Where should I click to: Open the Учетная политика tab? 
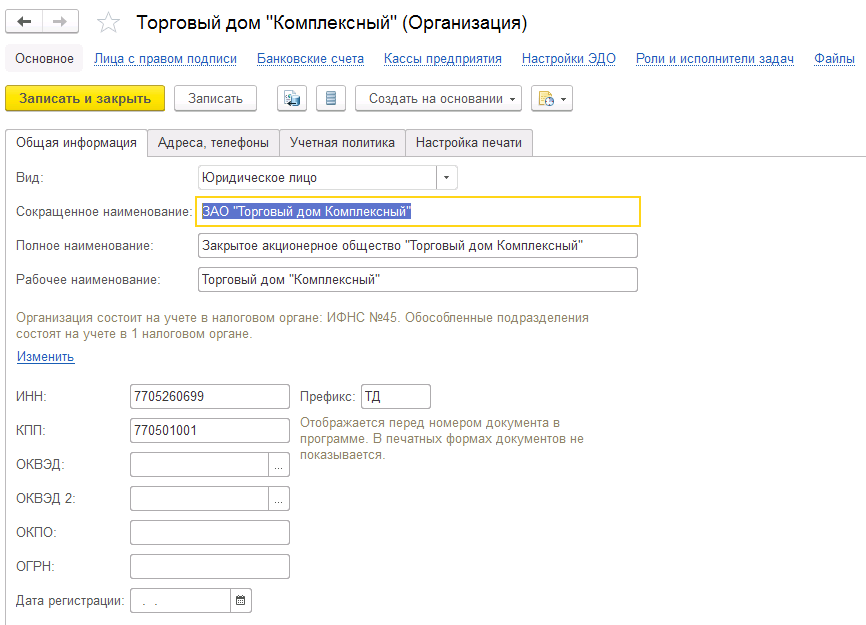pos(342,143)
